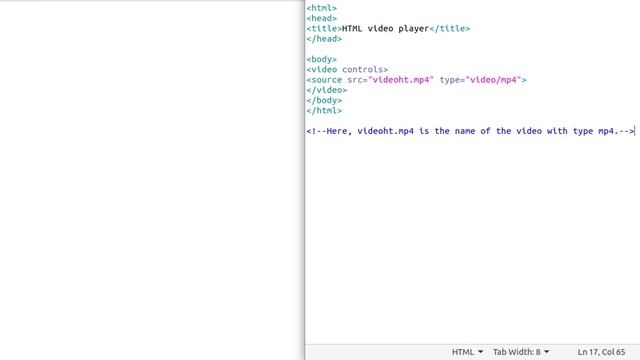Screen dimensions: 640x360
Task: Click the closing </title> tag
Action: (x=450, y=29)
